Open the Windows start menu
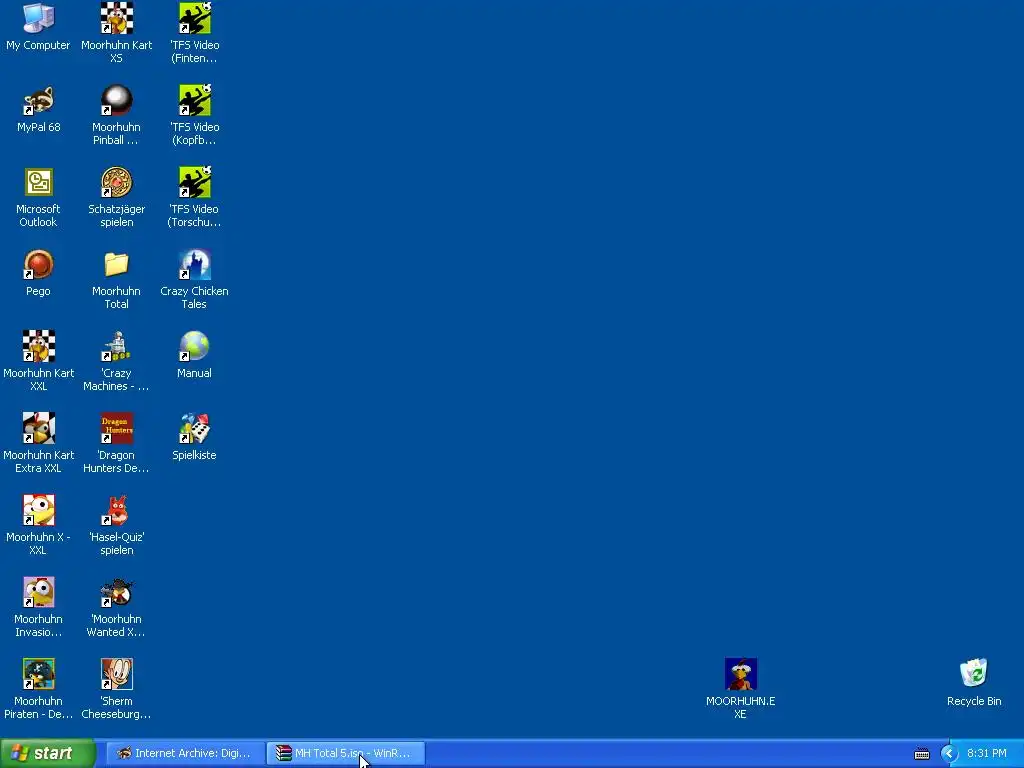 [x=48, y=753]
